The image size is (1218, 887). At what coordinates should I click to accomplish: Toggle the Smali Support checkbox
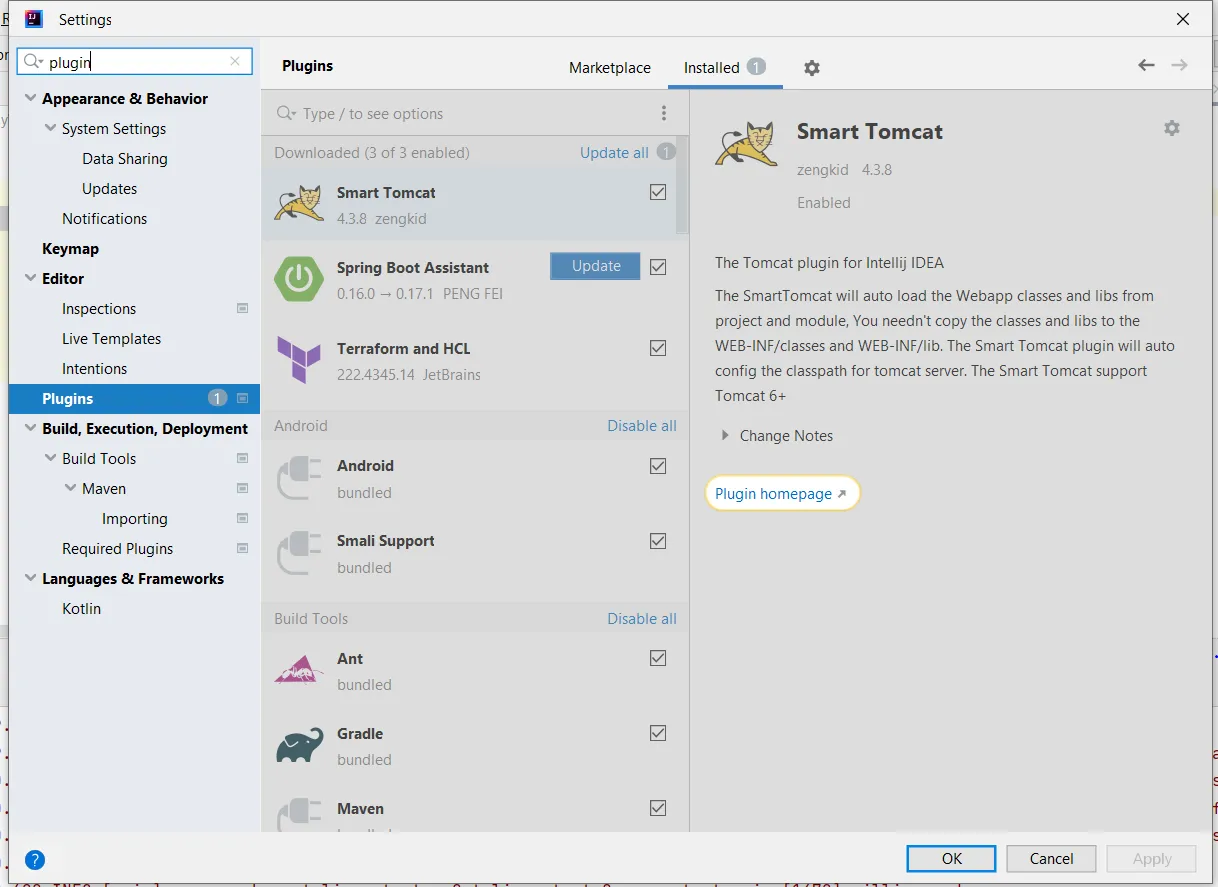point(658,541)
